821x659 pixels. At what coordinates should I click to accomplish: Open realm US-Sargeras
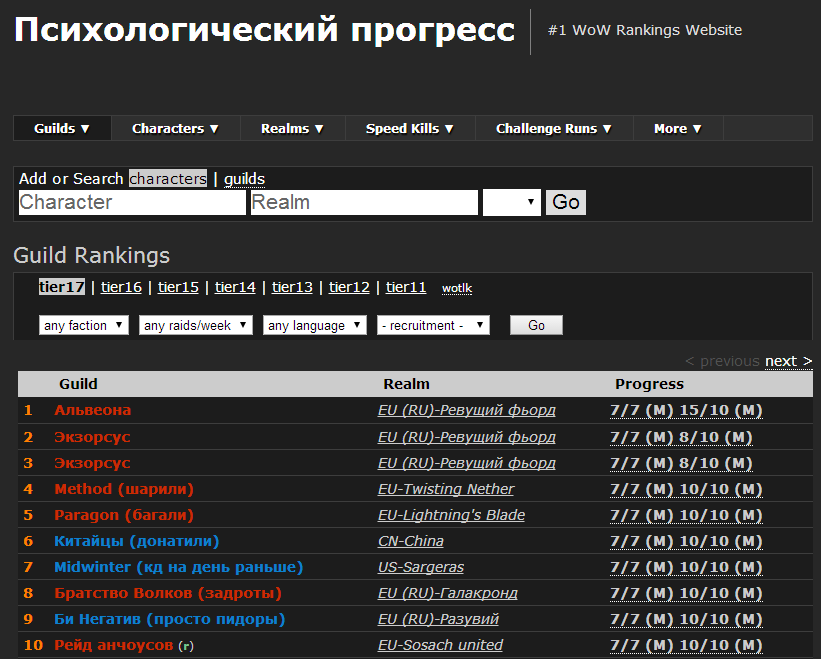[421, 567]
